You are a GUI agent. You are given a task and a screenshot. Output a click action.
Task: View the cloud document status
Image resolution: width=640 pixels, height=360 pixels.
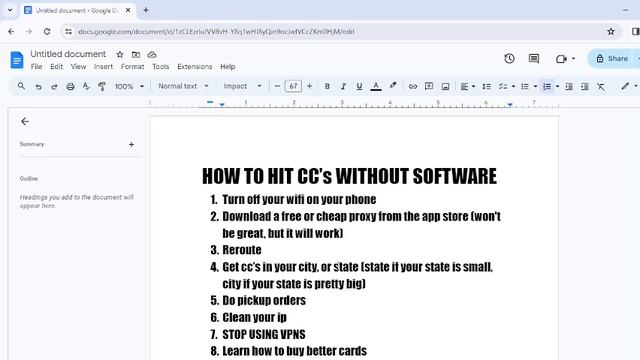tap(152, 54)
